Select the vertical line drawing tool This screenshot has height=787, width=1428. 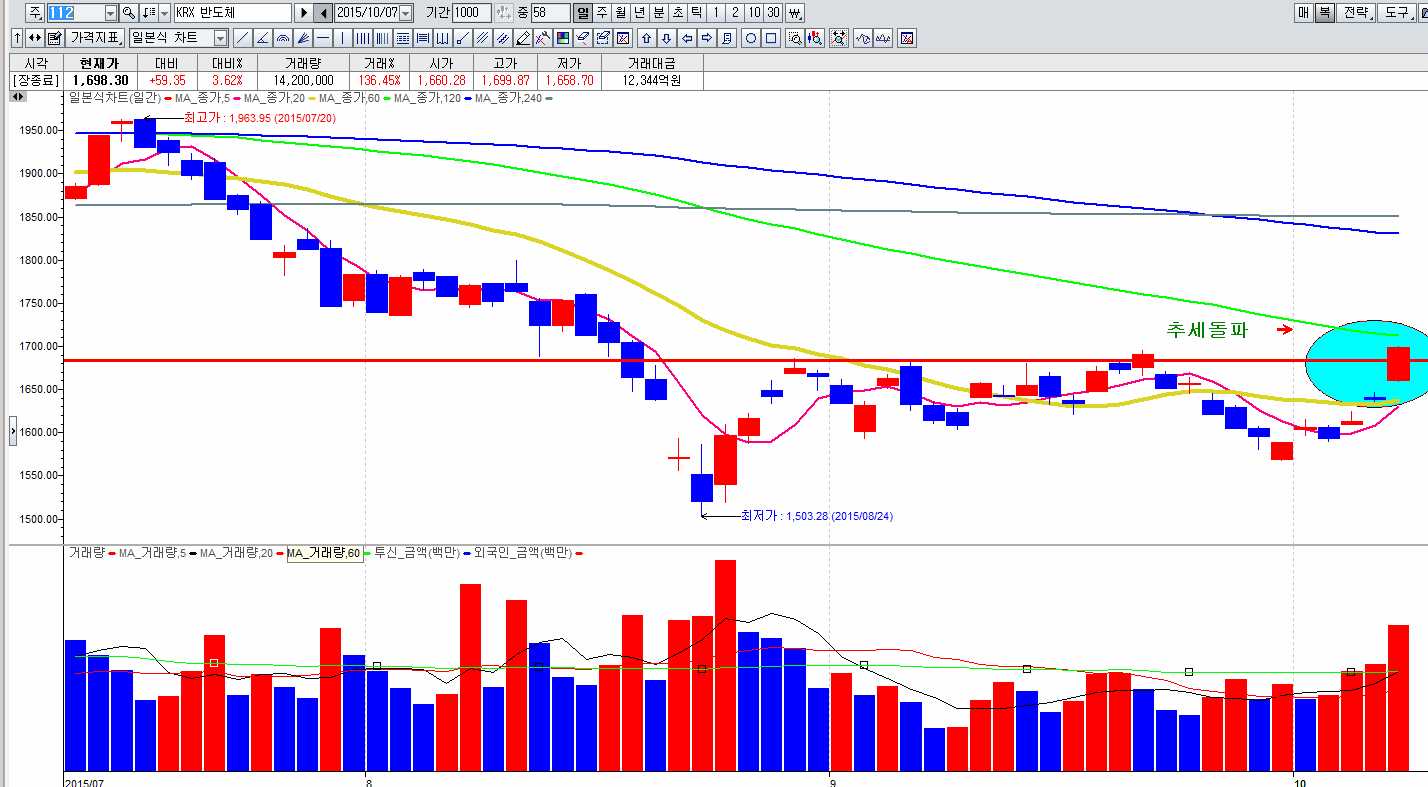(x=342, y=38)
